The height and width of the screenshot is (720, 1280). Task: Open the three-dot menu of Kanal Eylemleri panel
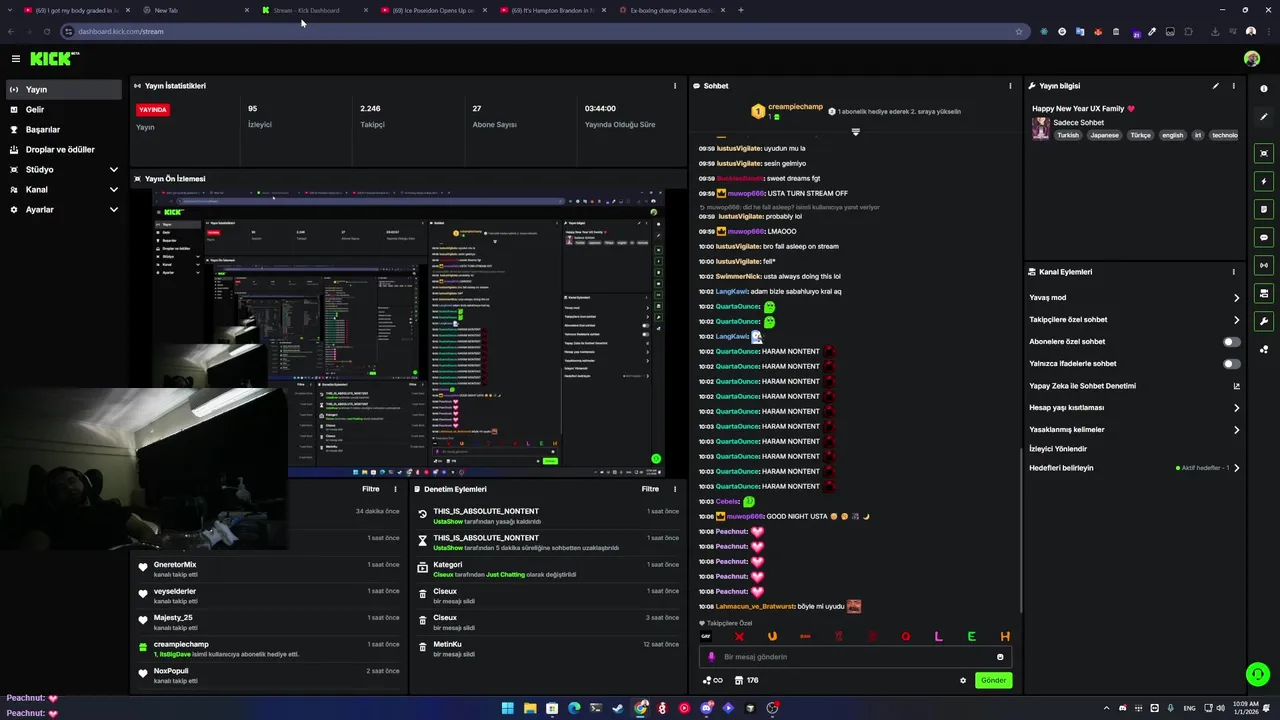1233,272
